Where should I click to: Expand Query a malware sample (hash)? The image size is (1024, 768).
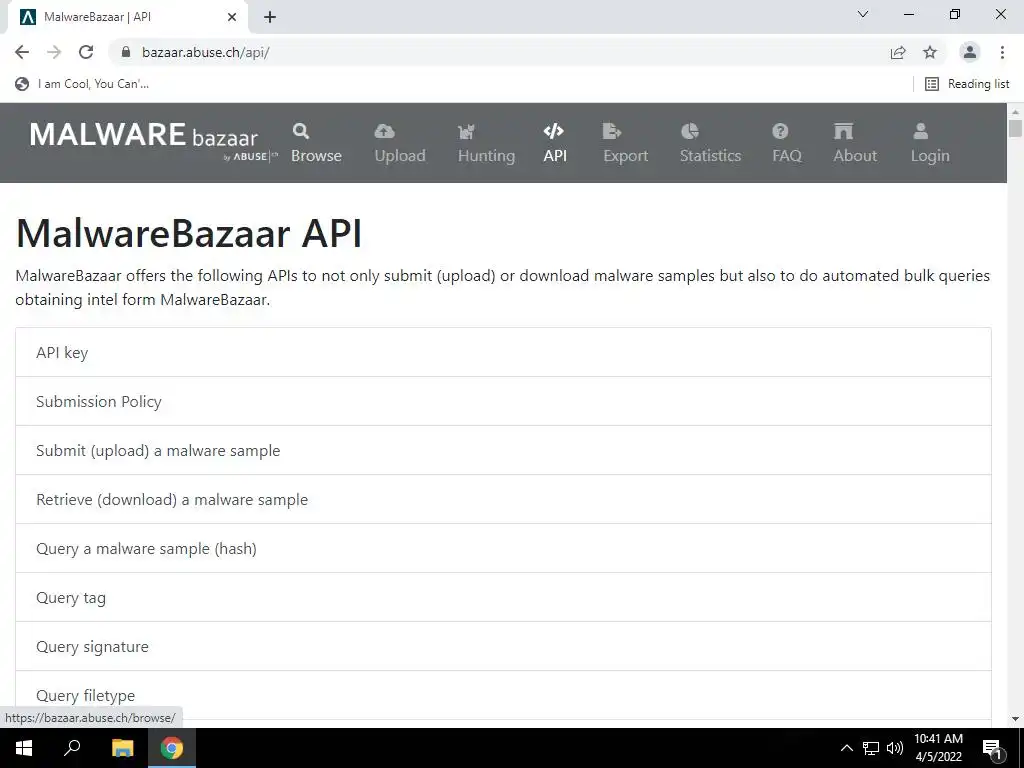click(504, 549)
